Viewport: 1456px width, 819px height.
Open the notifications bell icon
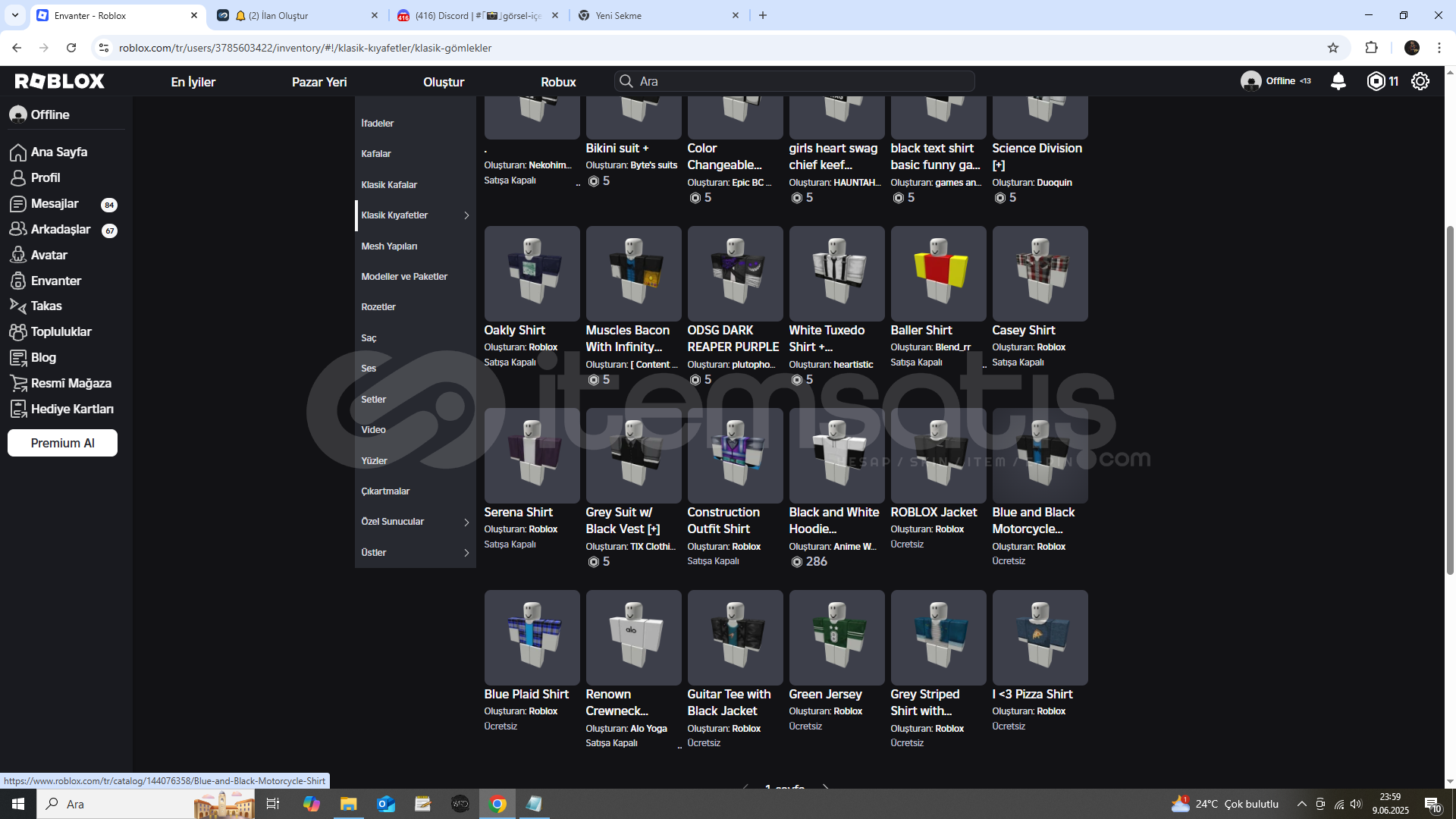pyautogui.click(x=1338, y=81)
